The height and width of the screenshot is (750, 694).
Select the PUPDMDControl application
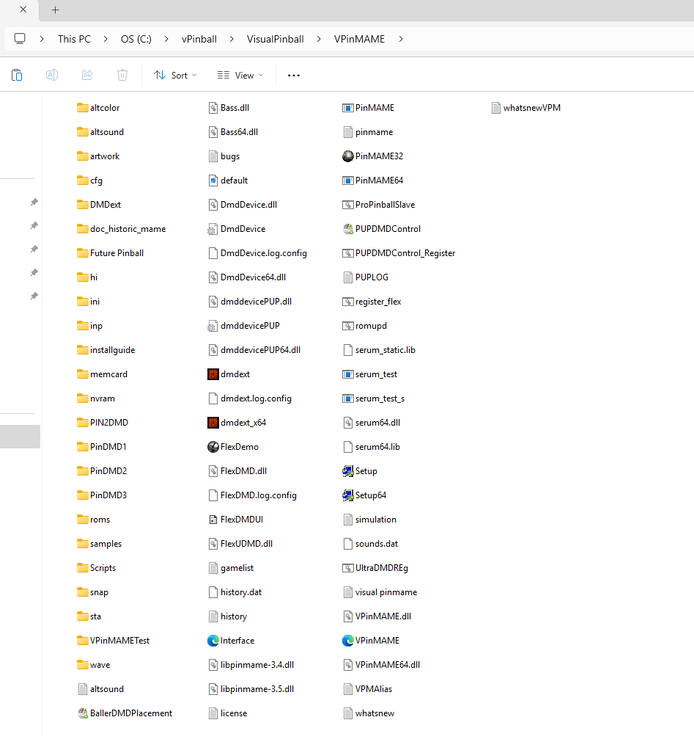pos(381,229)
